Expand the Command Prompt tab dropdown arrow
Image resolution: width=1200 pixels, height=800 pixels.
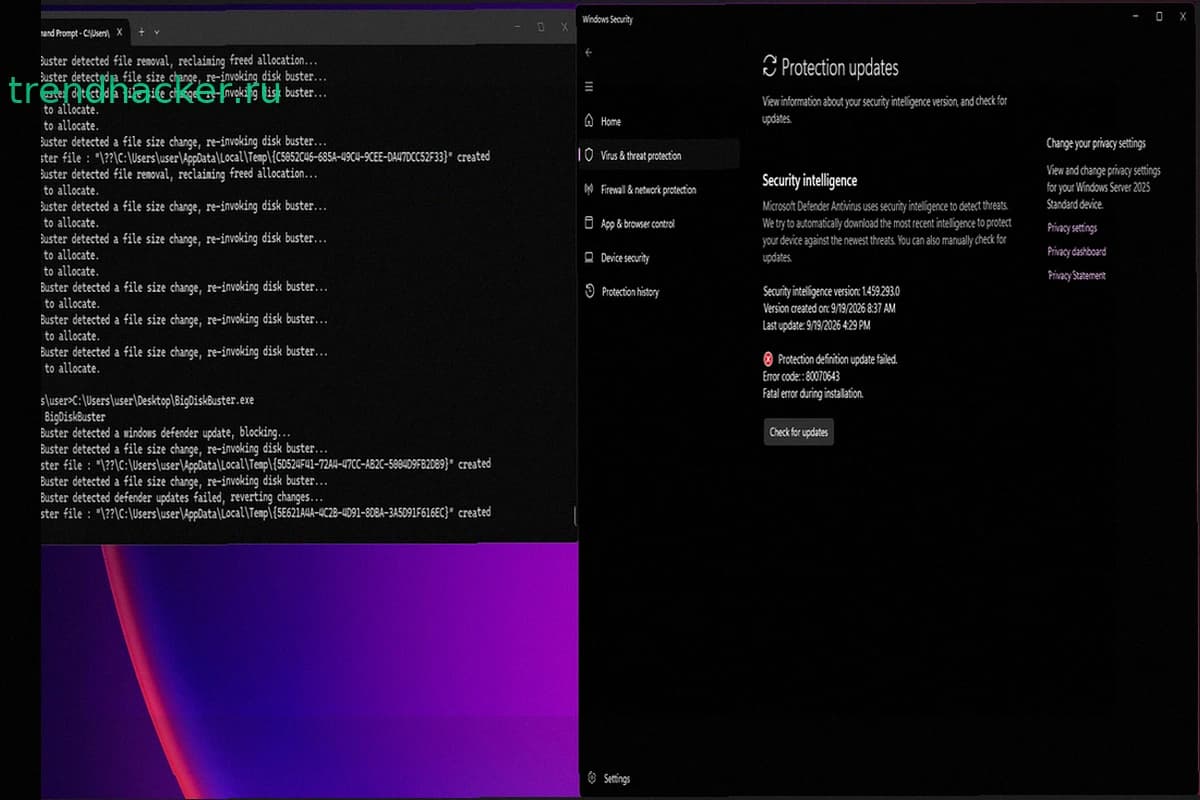[x=157, y=32]
